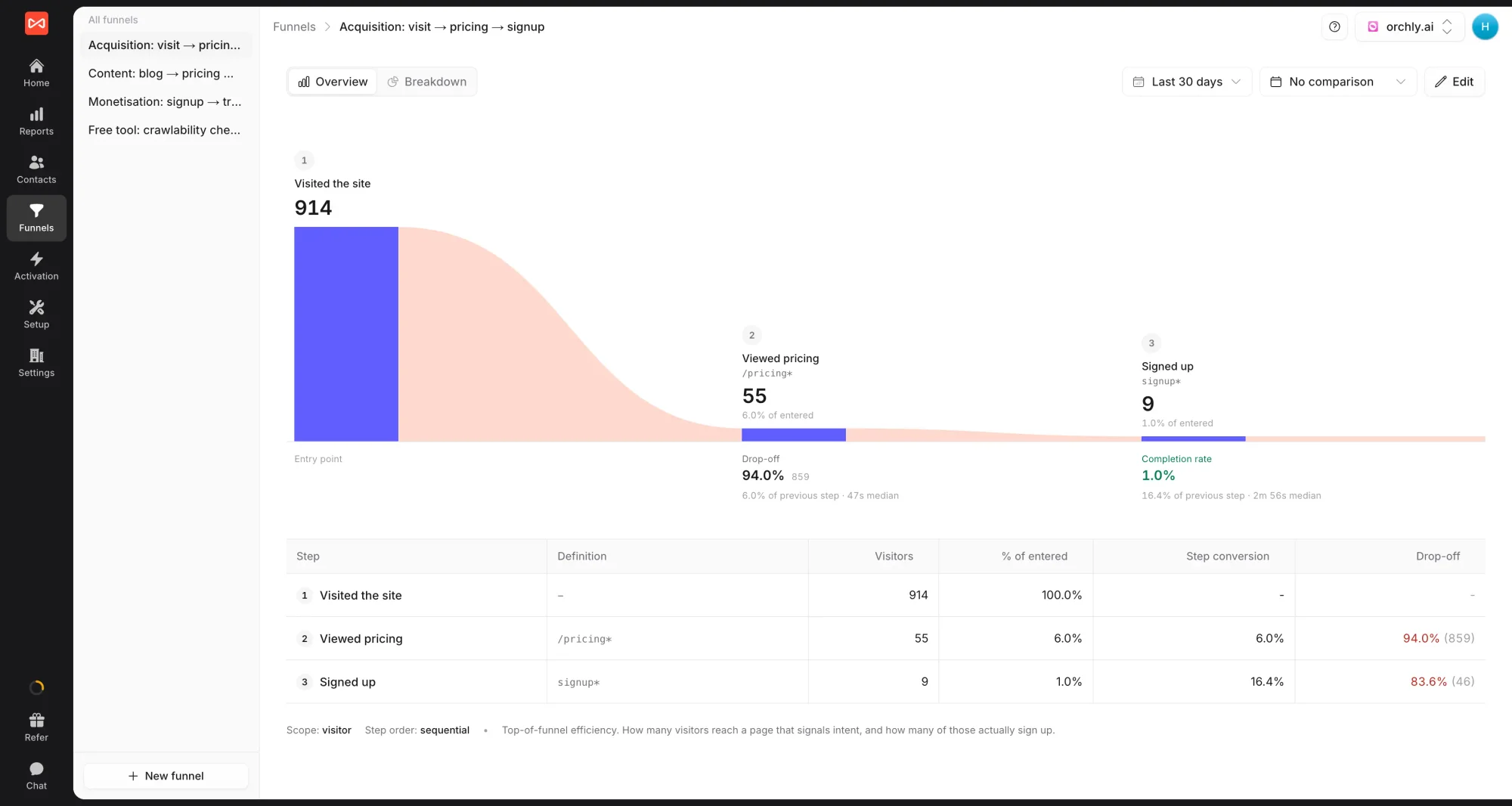Click the Edit button

click(1455, 82)
